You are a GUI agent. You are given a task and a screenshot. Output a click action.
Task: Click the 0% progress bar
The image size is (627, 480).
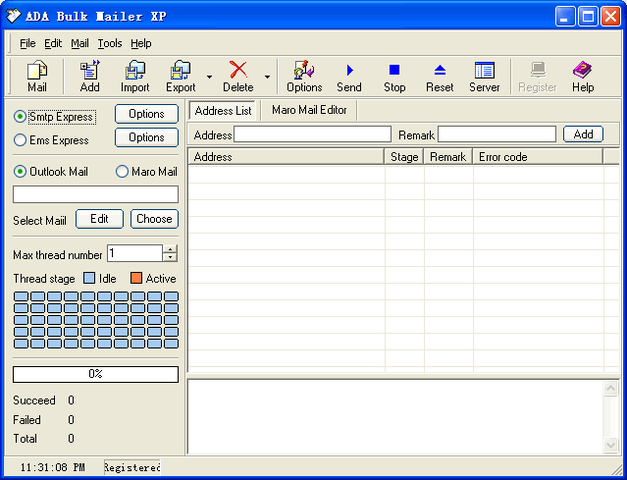pos(96,374)
